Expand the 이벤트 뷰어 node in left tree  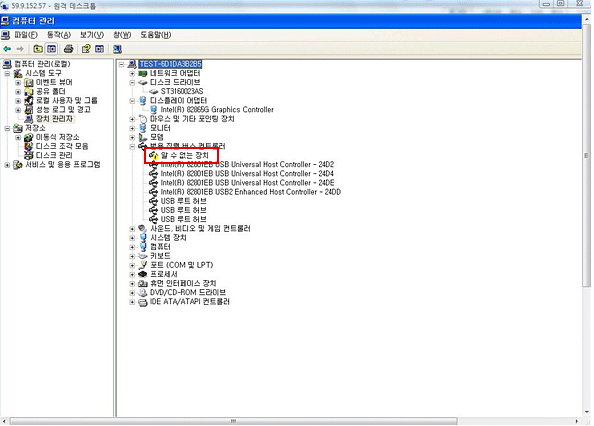(17, 82)
